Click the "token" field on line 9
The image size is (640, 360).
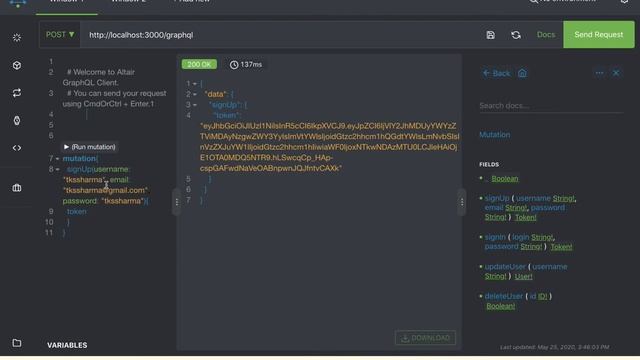(77, 211)
